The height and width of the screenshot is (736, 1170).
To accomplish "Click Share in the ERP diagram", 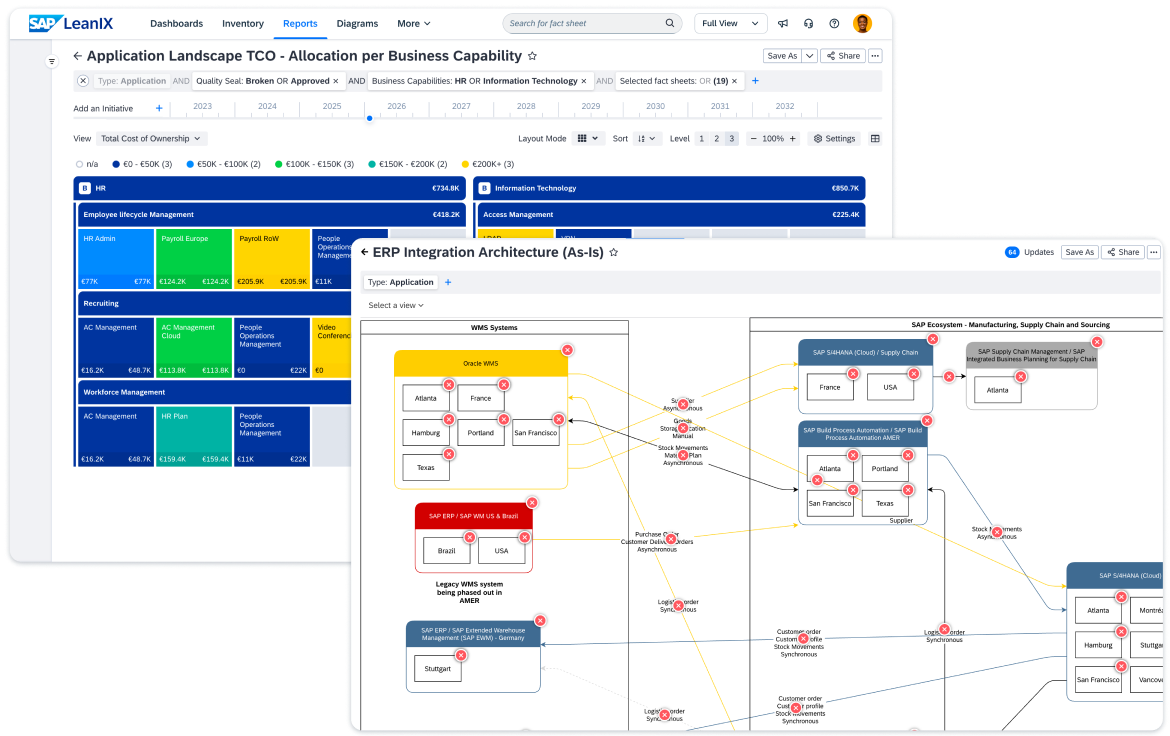I will (x=1123, y=252).
